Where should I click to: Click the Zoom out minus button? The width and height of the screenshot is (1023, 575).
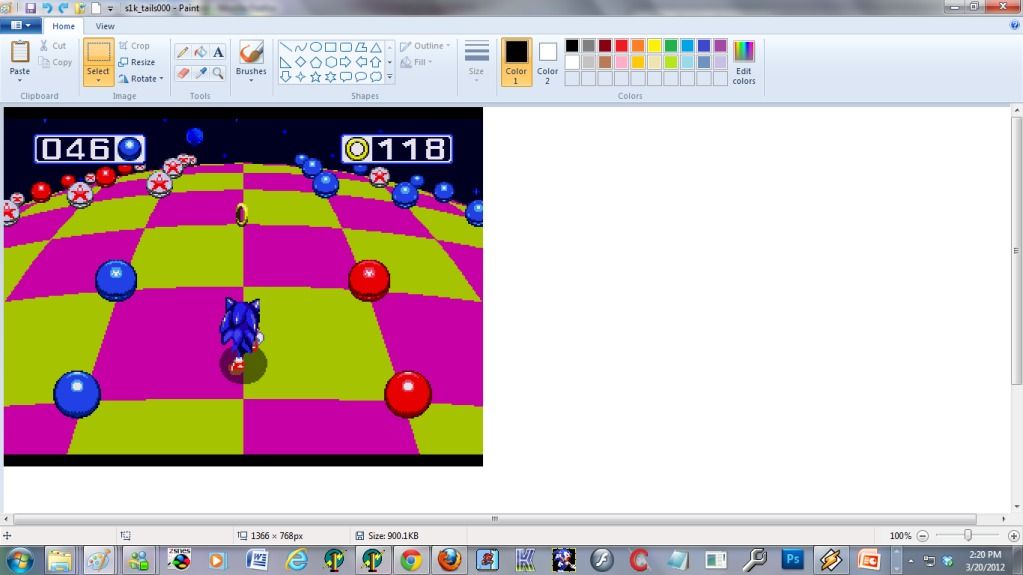pos(923,536)
